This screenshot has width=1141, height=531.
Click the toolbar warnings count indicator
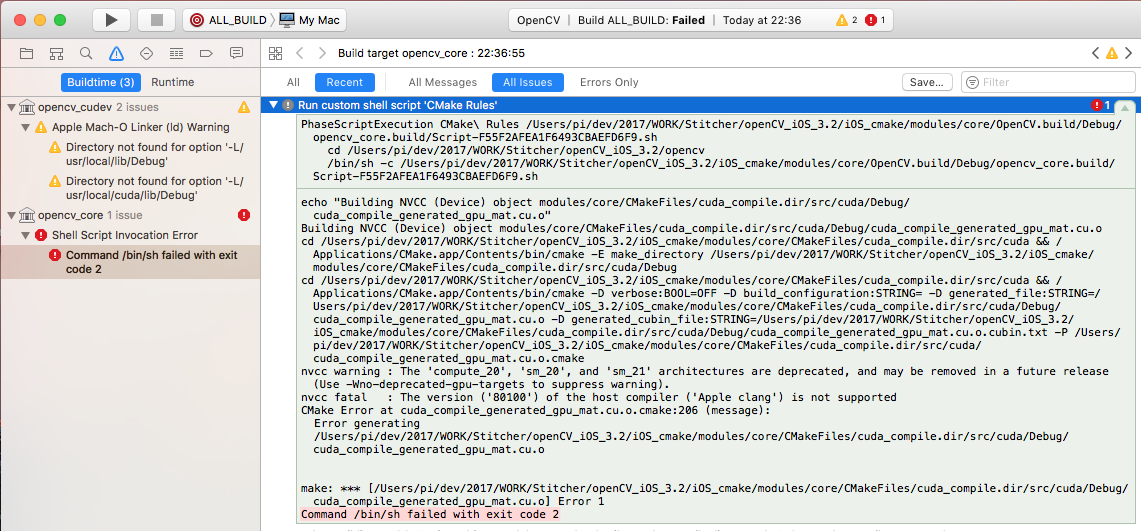pos(848,20)
